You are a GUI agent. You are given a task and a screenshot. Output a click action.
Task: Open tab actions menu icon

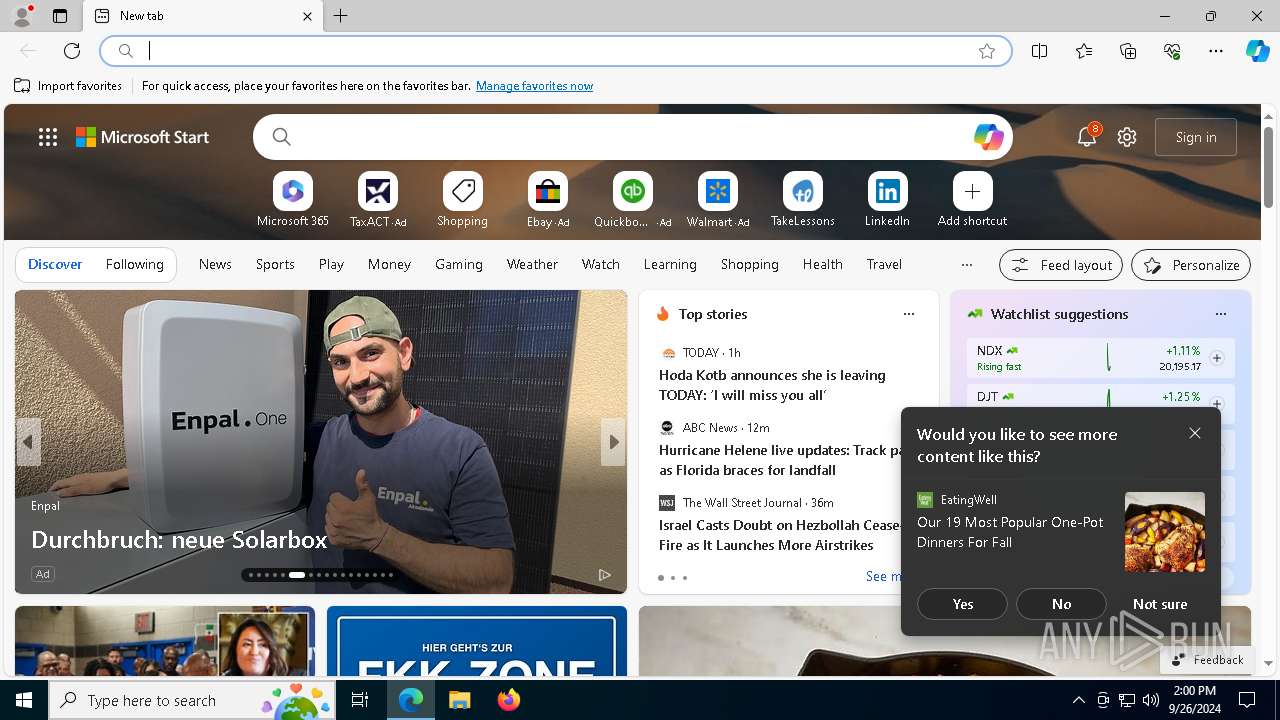pyautogui.click(x=60, y=16)
